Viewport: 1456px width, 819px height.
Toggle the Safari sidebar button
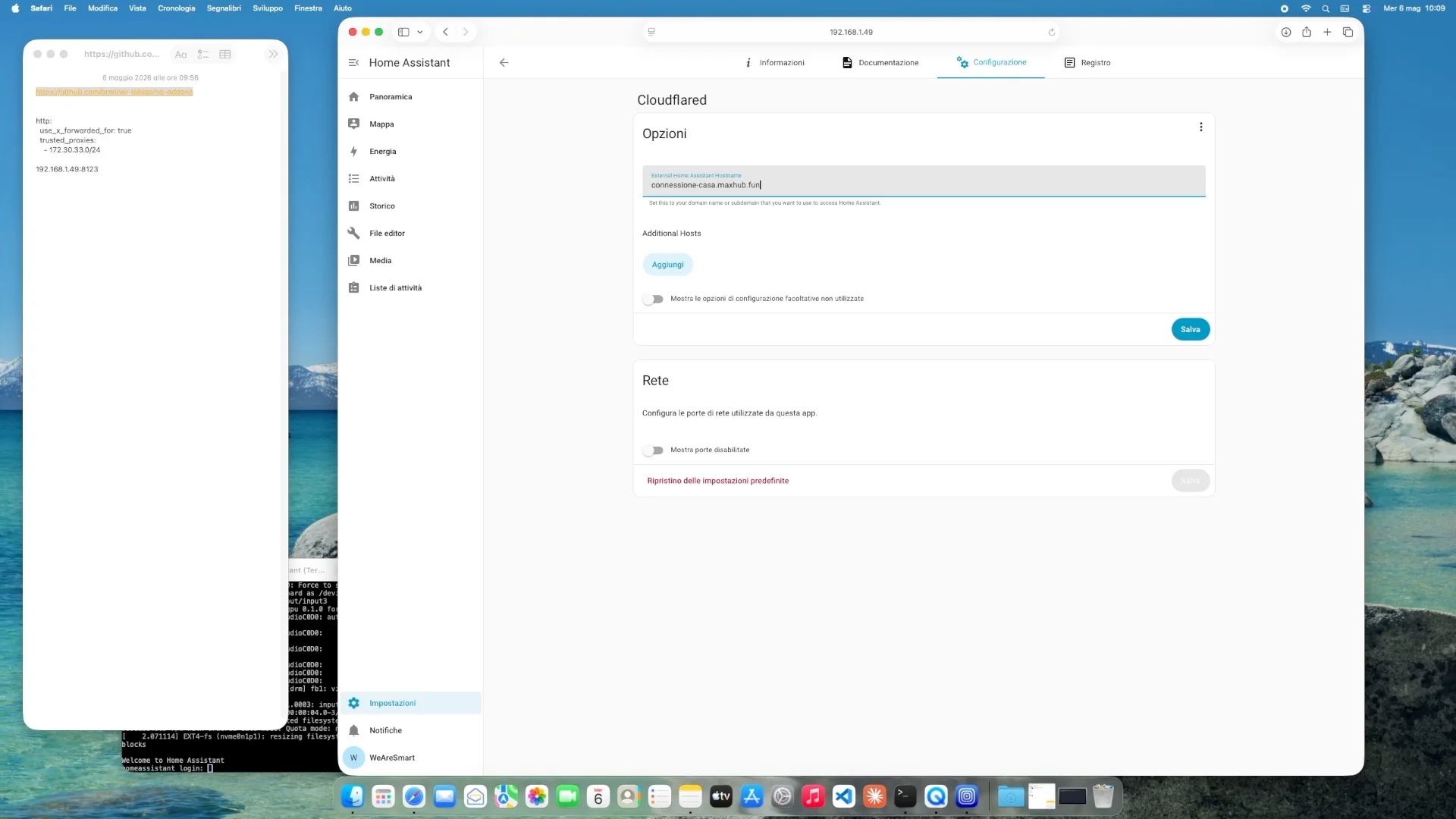tap(403, 32)
